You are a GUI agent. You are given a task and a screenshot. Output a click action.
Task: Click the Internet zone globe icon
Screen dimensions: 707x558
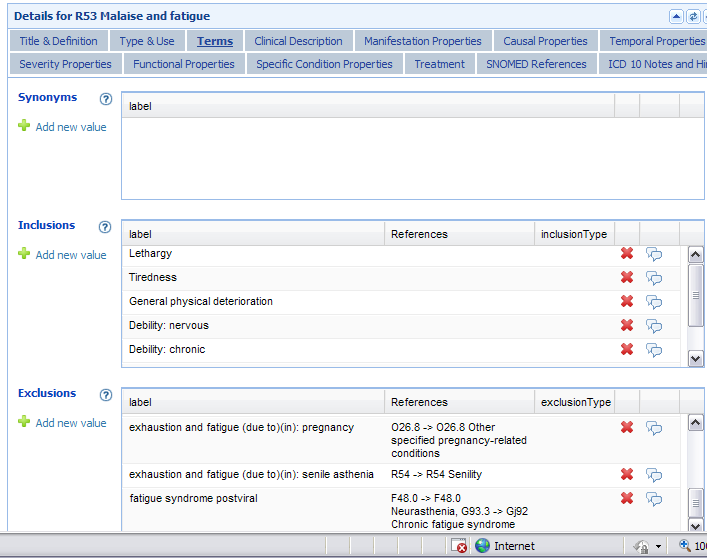coord(482,546)
